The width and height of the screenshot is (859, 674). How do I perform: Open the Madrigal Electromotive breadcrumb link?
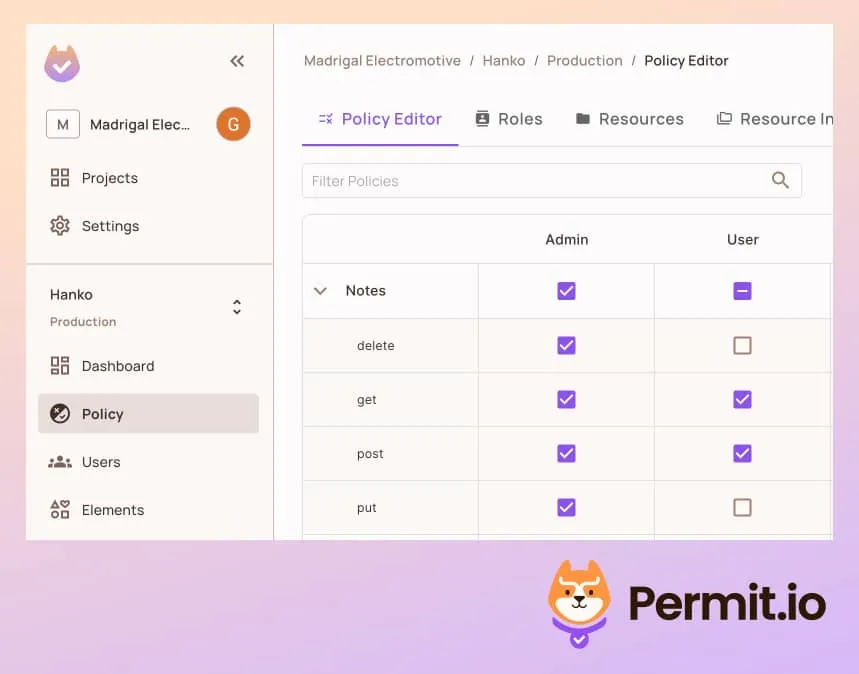coord(382,60)
